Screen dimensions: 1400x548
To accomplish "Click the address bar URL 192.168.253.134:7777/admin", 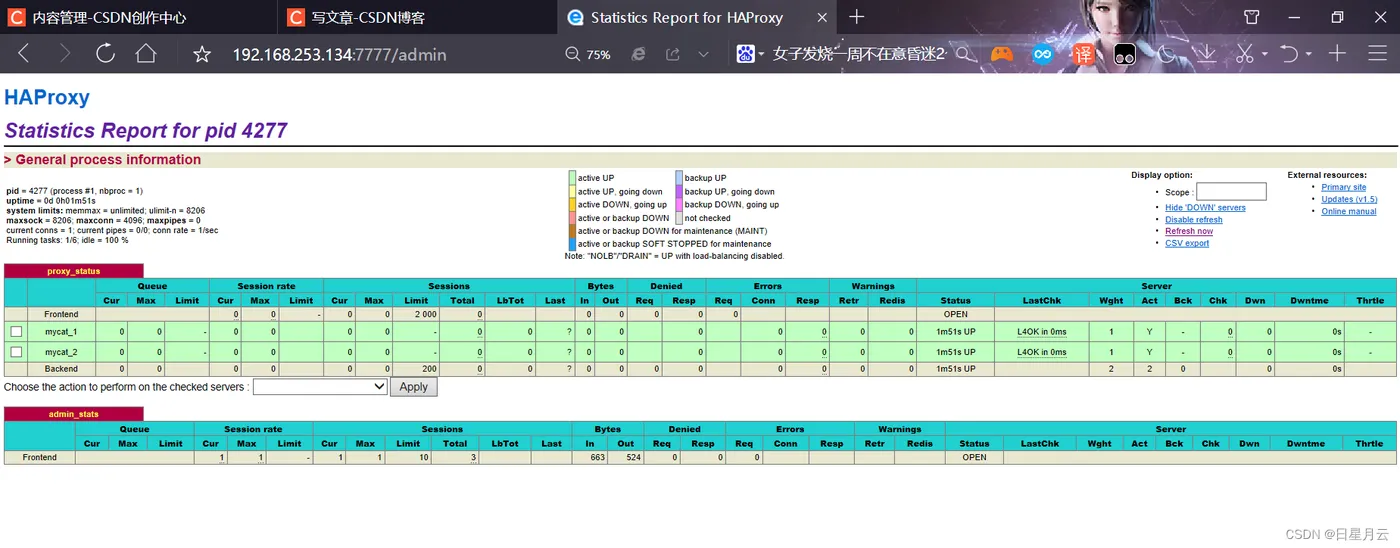I will click(x=339, y=55).
